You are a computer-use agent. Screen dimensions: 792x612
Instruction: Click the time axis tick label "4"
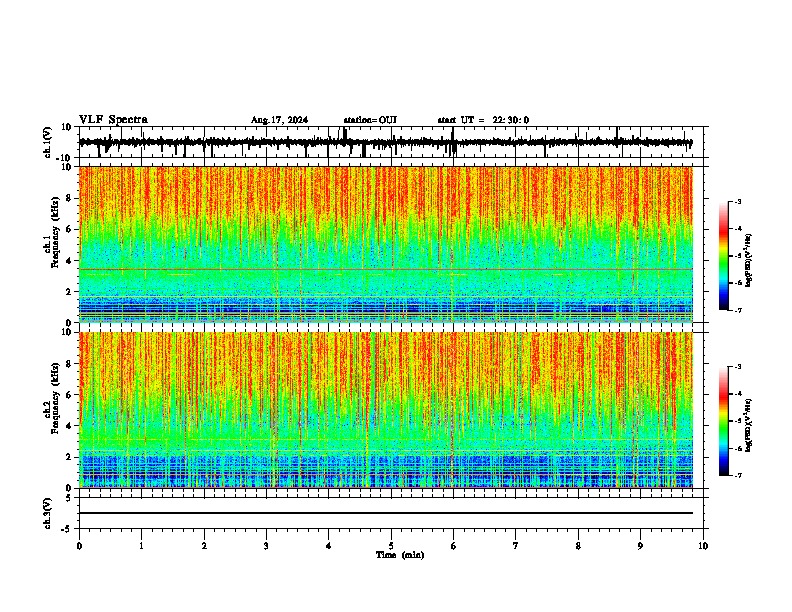[x=328, y=546]
